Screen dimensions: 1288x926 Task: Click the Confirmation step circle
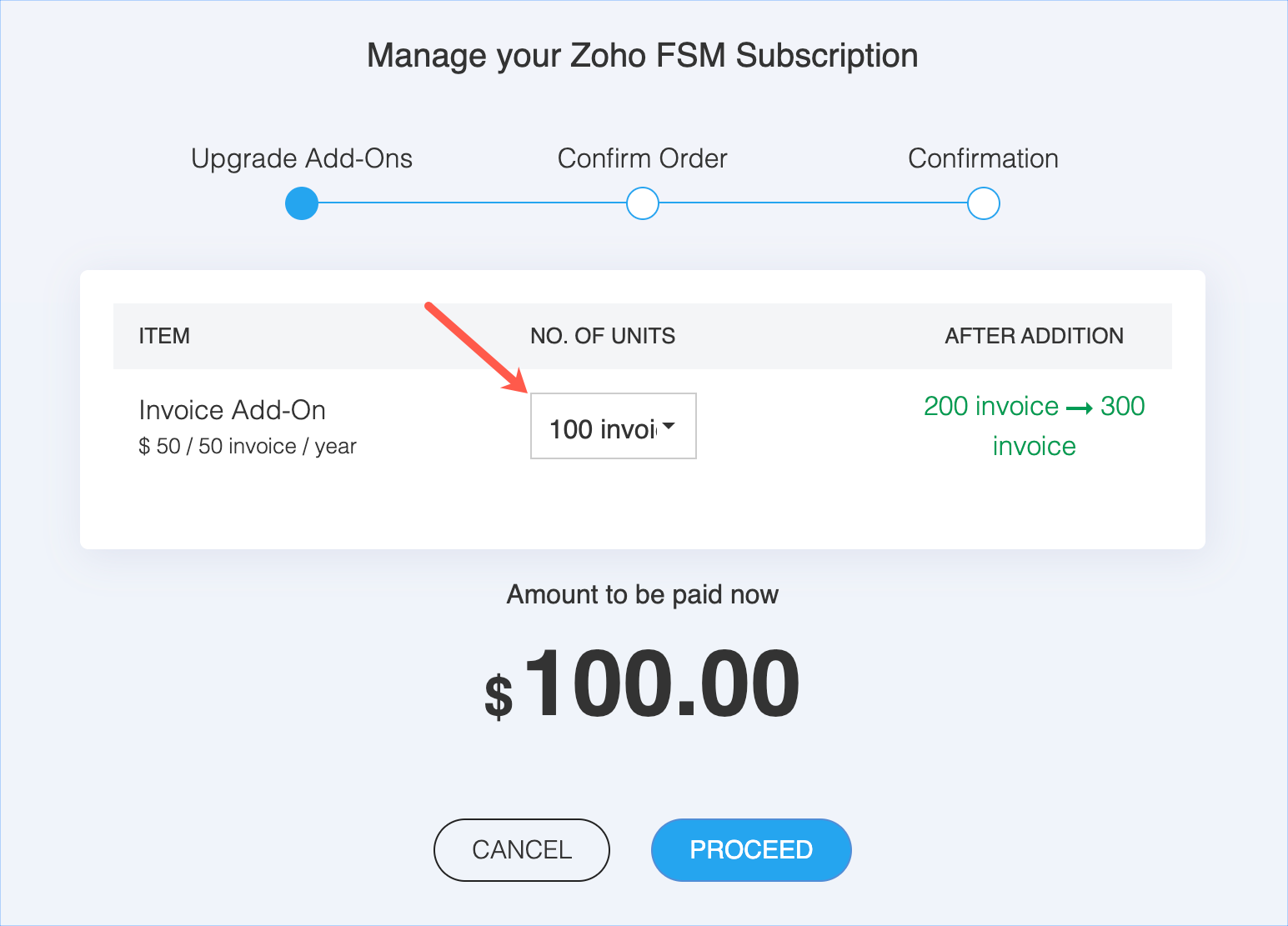pyautogui.click(x=984, y=203)
